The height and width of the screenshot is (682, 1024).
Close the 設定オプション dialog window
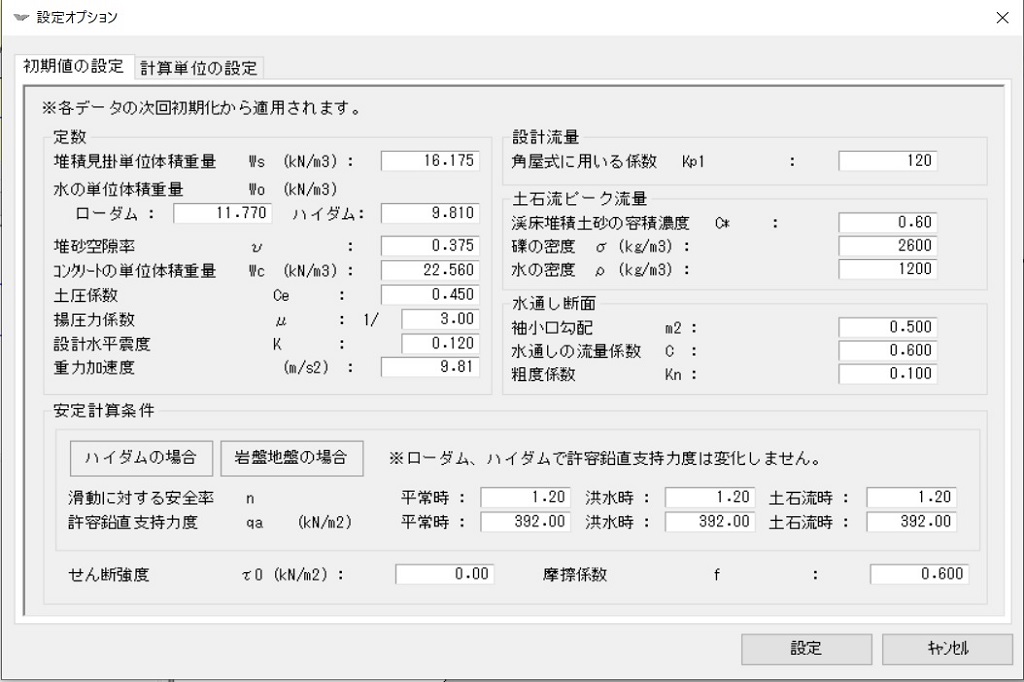pyautogui.click(x=1002, y=17)
